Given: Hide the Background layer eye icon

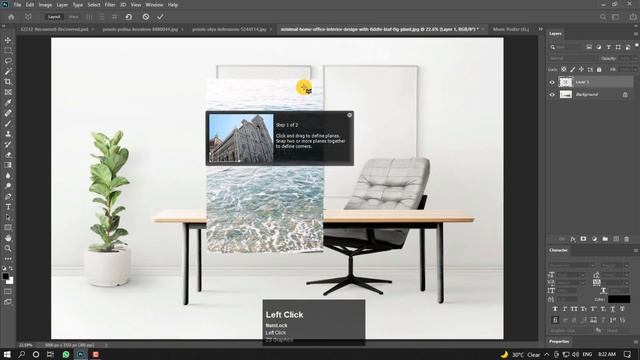Looking at the screenshot, I should pyautogui.click(x=552, y=94).
